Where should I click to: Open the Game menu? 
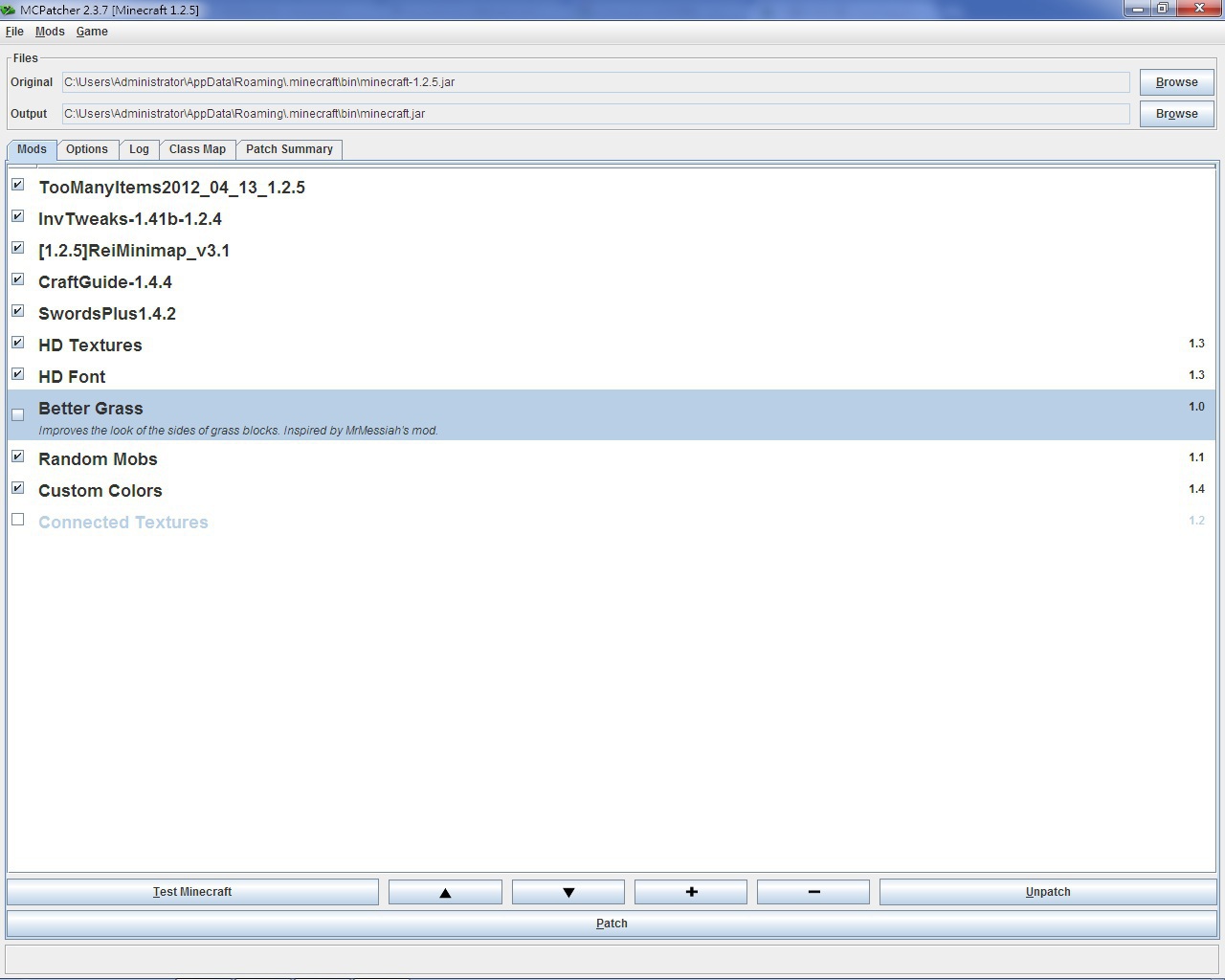(x=92, y=32)
